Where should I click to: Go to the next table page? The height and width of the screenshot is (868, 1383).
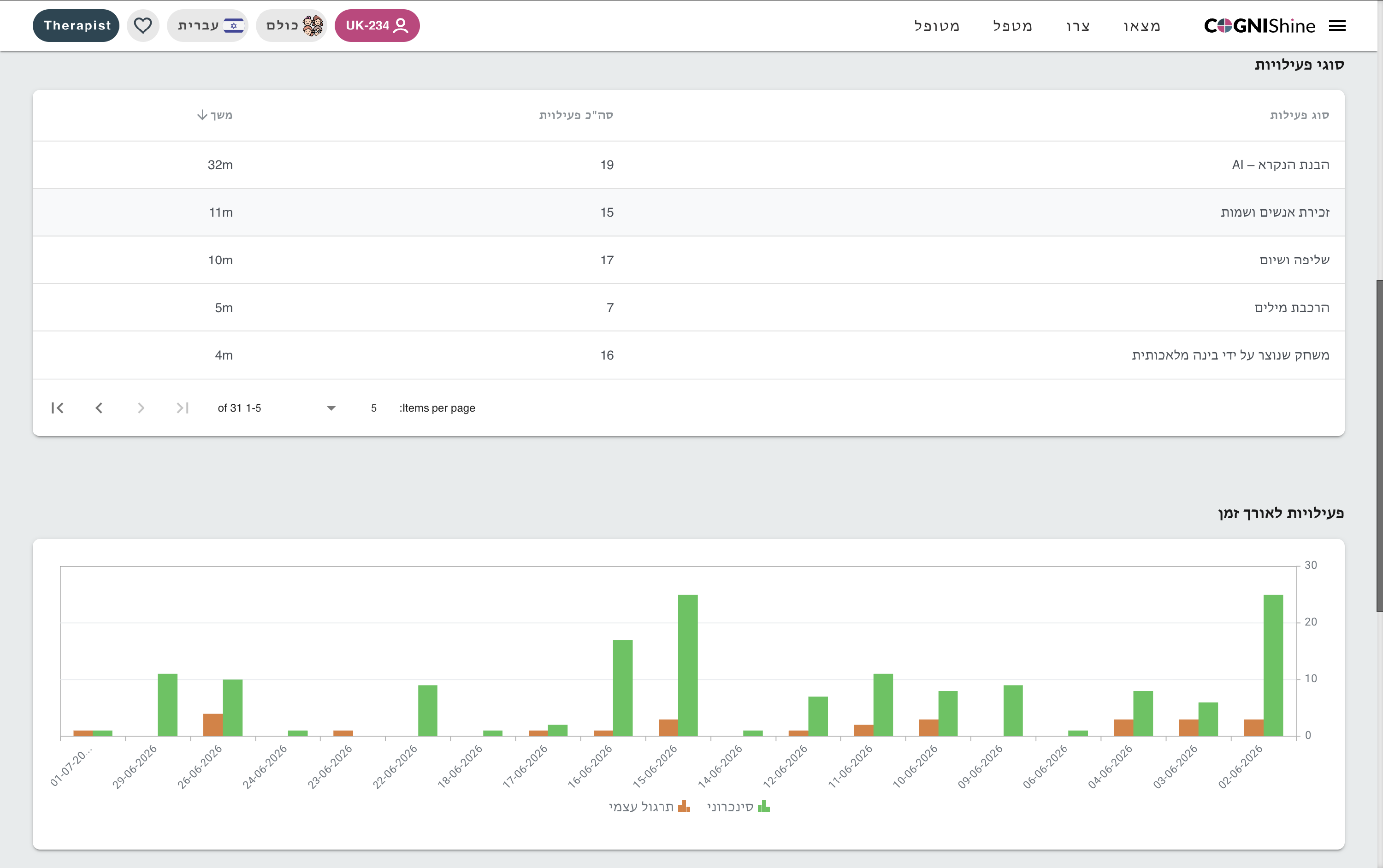[x=141, y=408]
